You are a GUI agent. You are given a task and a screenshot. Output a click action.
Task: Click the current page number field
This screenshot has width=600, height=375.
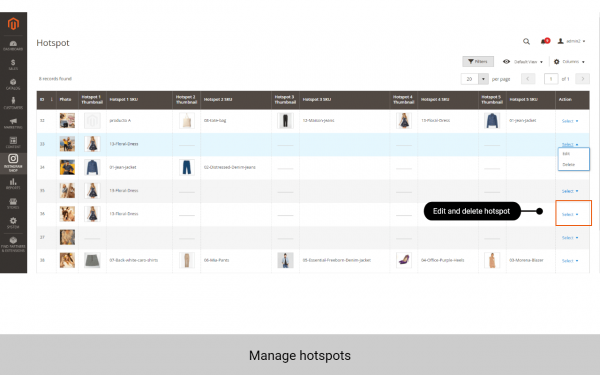click(551, 79)
